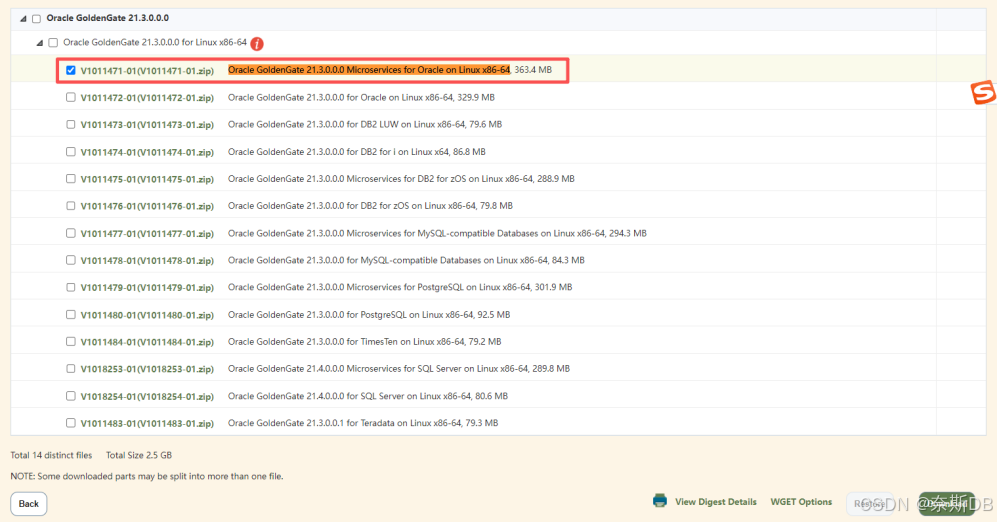Open the V1011484-01.zip link

(x=147, y=342)
